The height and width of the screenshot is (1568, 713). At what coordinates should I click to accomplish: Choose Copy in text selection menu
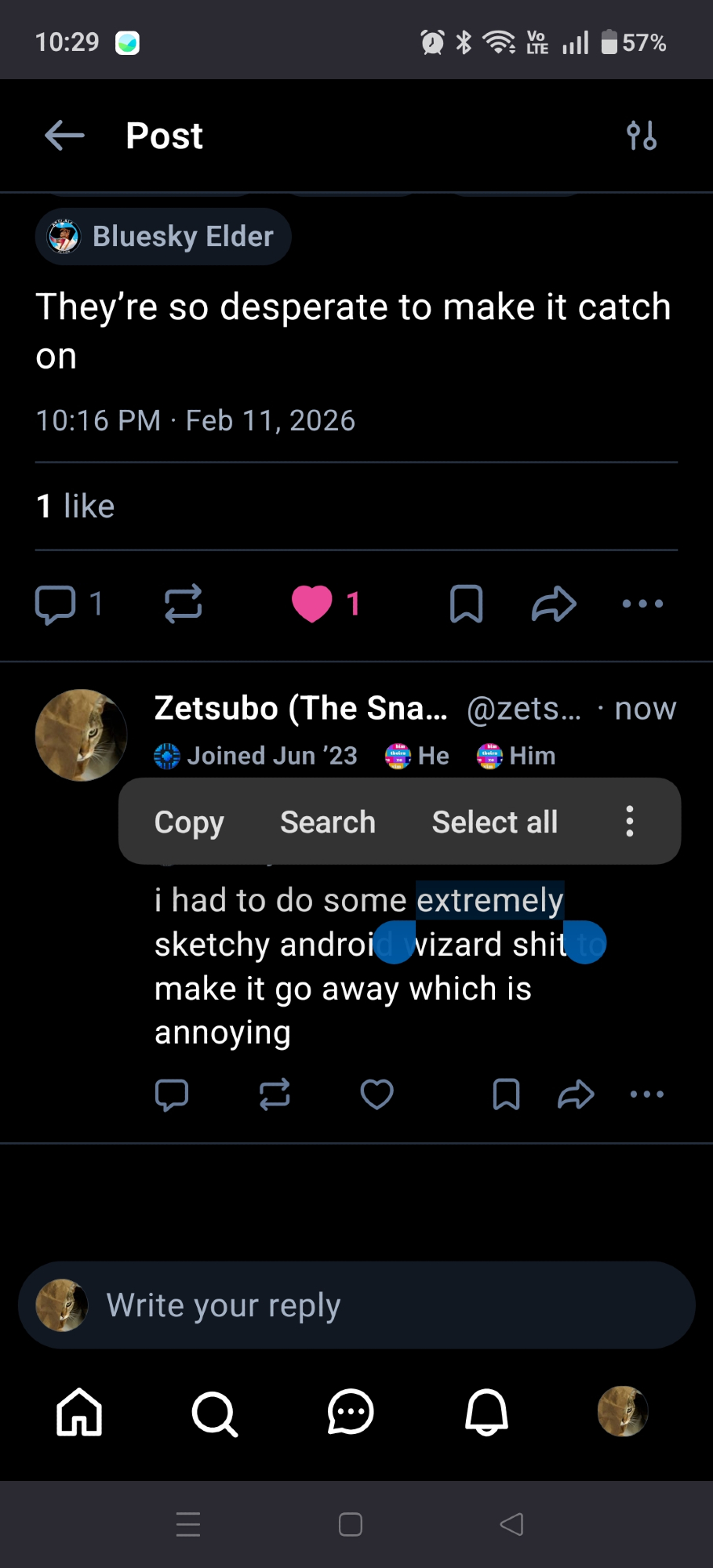189,822
